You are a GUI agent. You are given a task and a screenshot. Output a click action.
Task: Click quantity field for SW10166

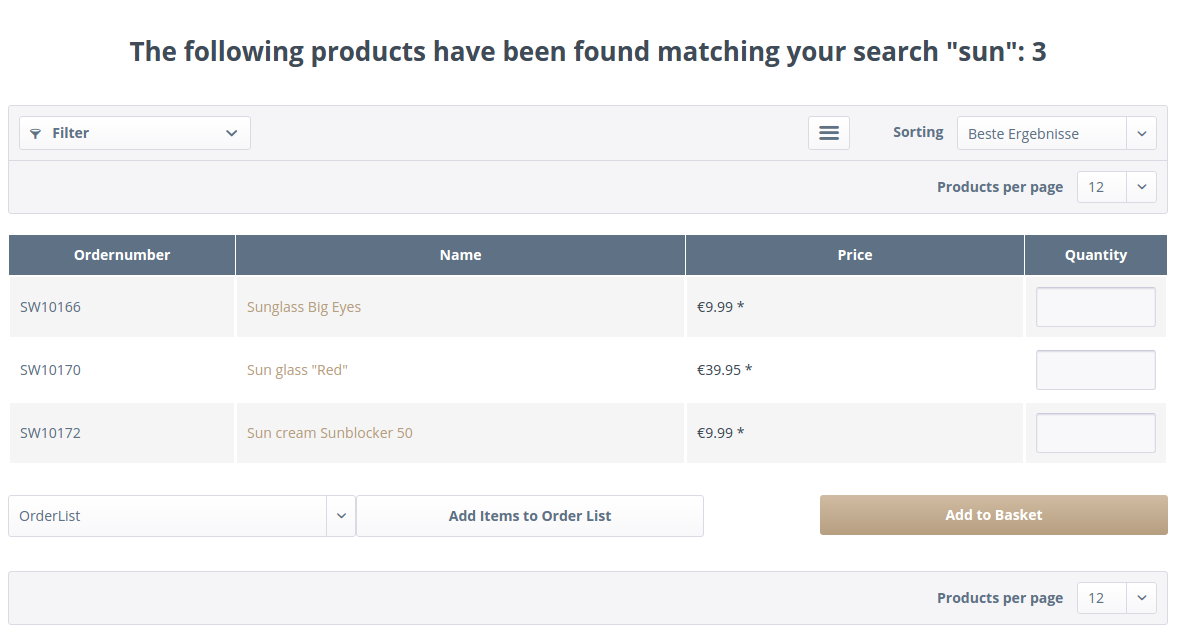coord(1095,307)
